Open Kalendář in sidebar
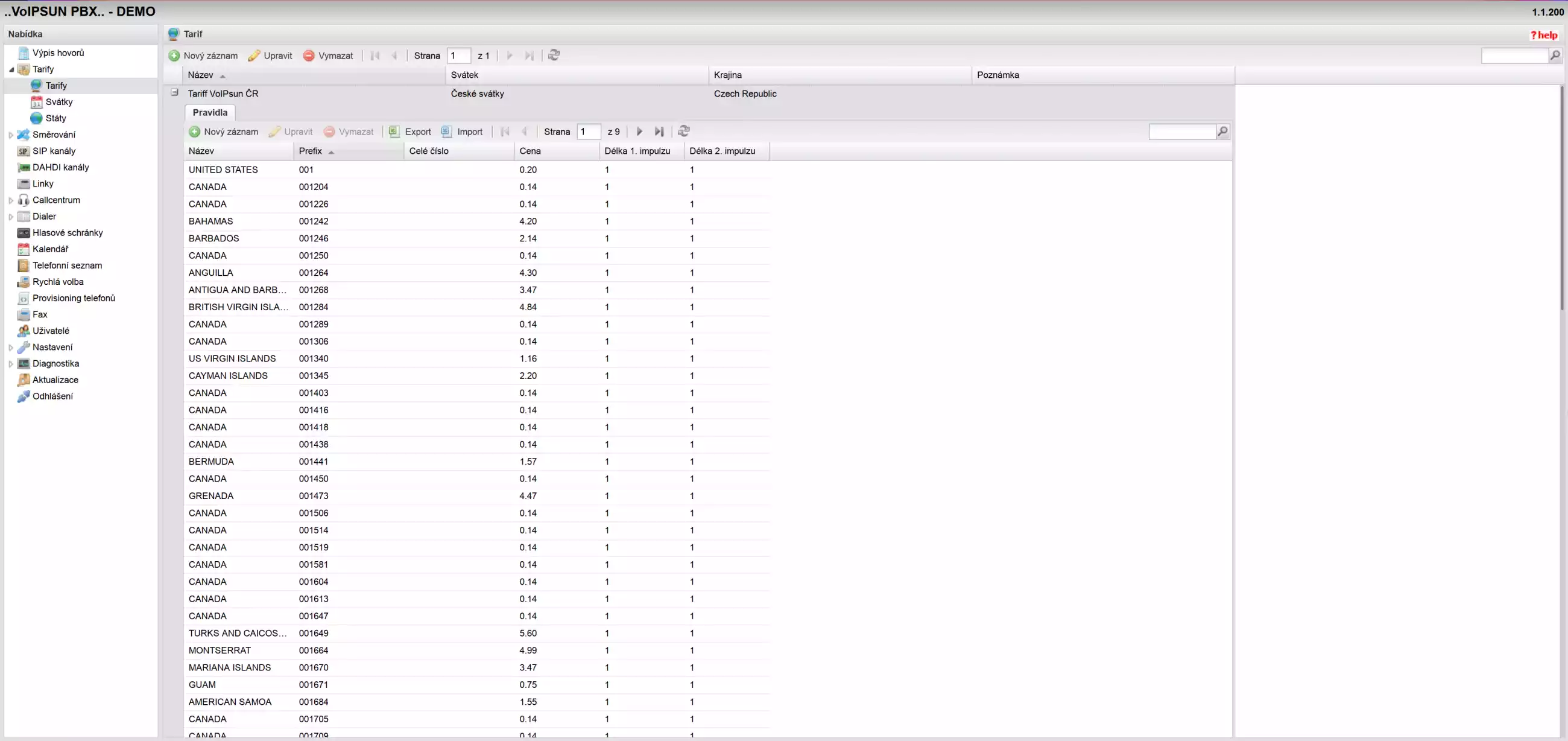Viewport: 1568px width, 741px height. point(50,249)
